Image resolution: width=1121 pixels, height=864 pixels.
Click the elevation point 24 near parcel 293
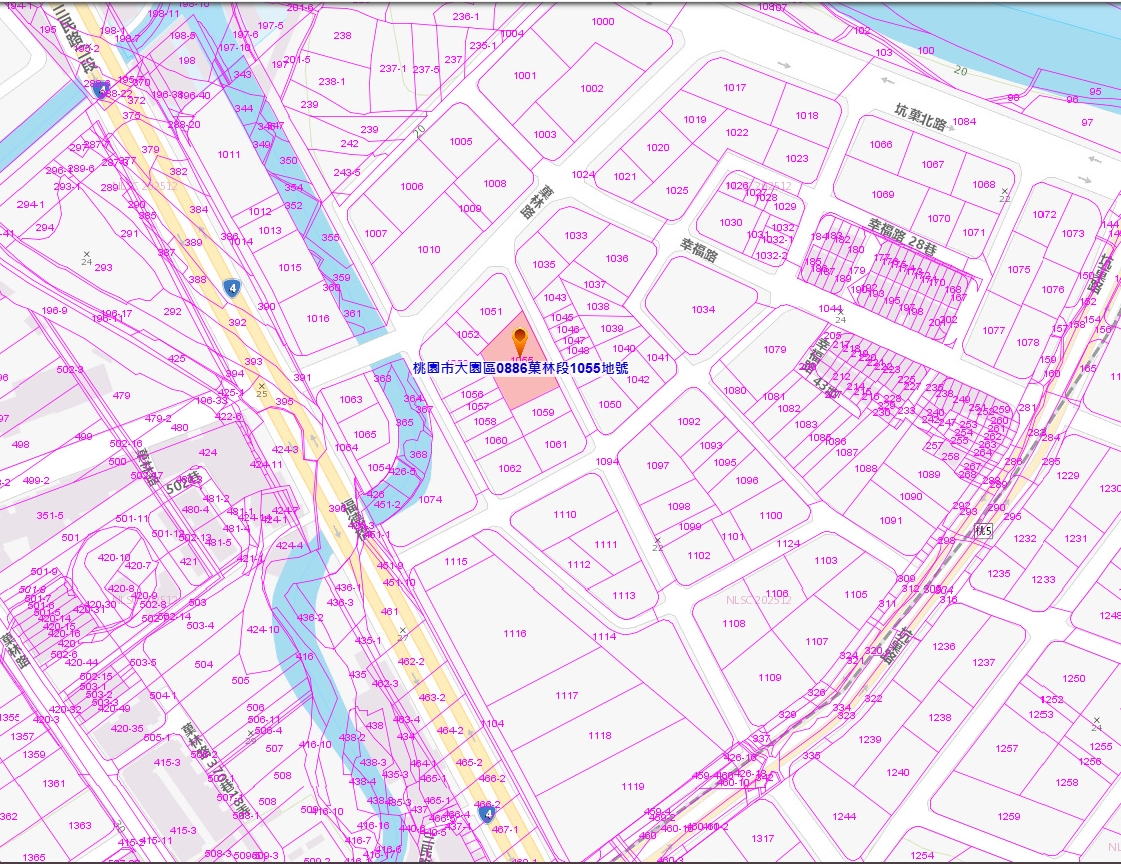(x=87, y=257)
